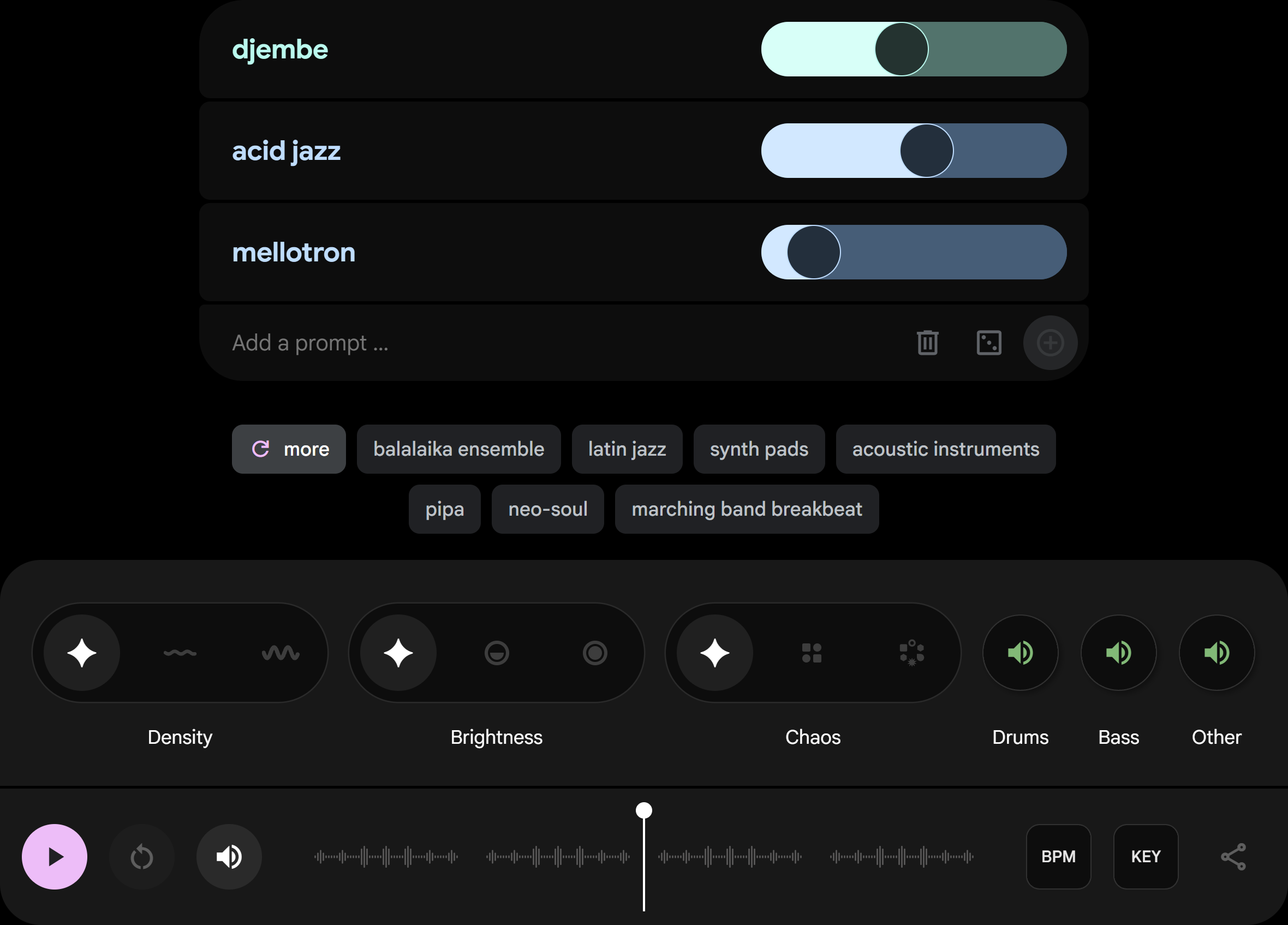
Task: Set brightness to the brightest circle icon
Action: (x=594, y=653)
